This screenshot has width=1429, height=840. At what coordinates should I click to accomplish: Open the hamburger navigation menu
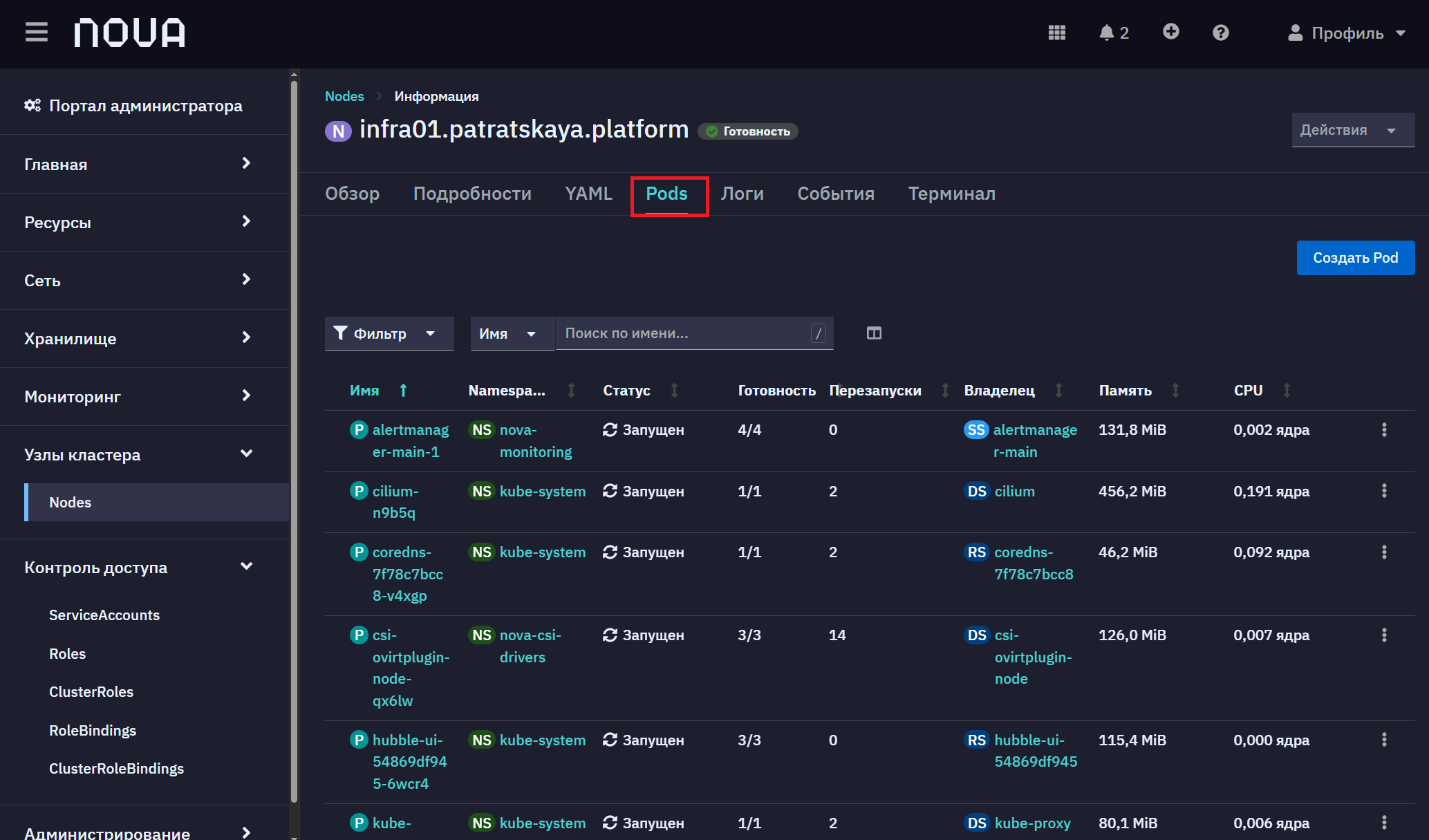click(36, 32)
